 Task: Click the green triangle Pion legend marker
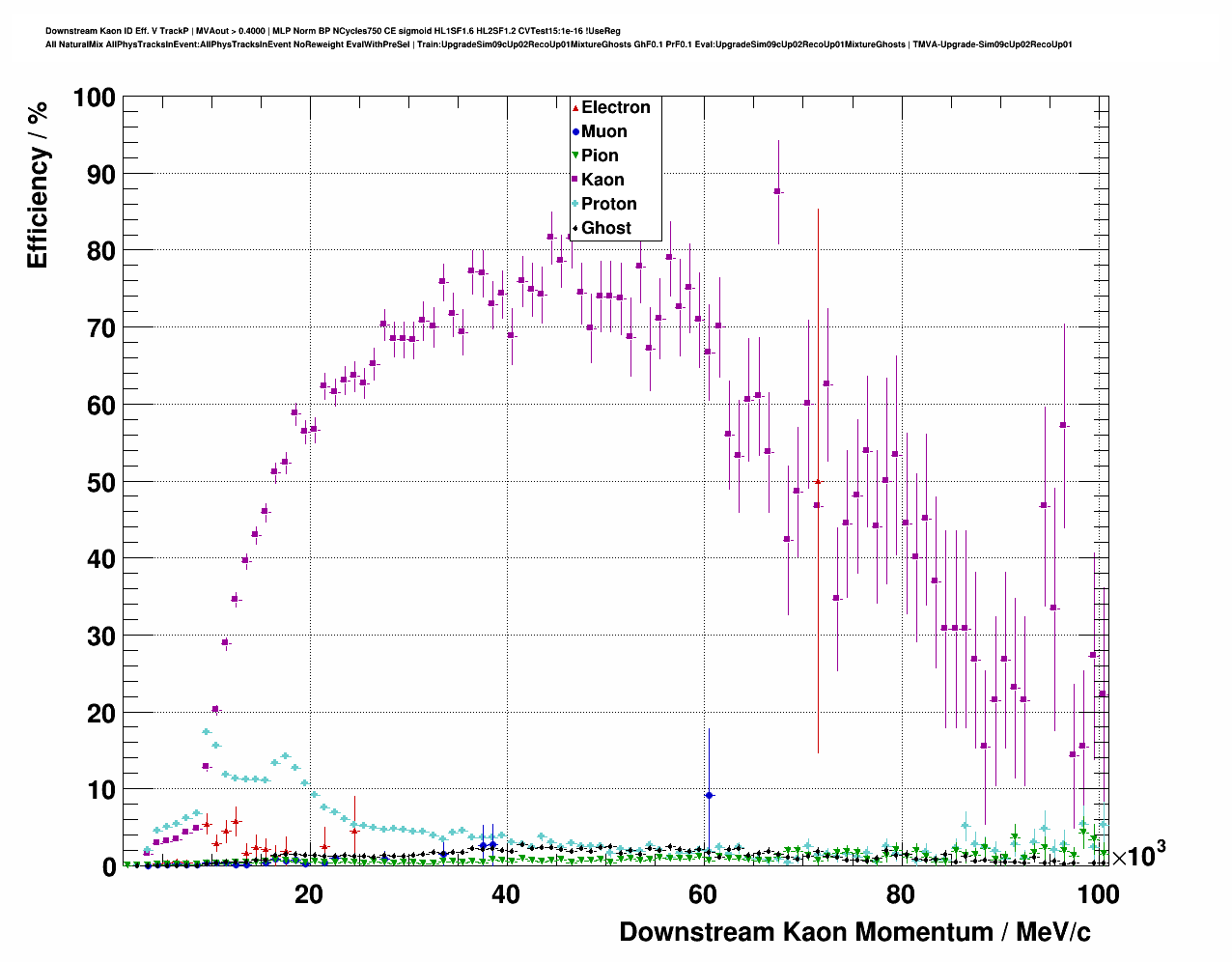click(575, 156)
